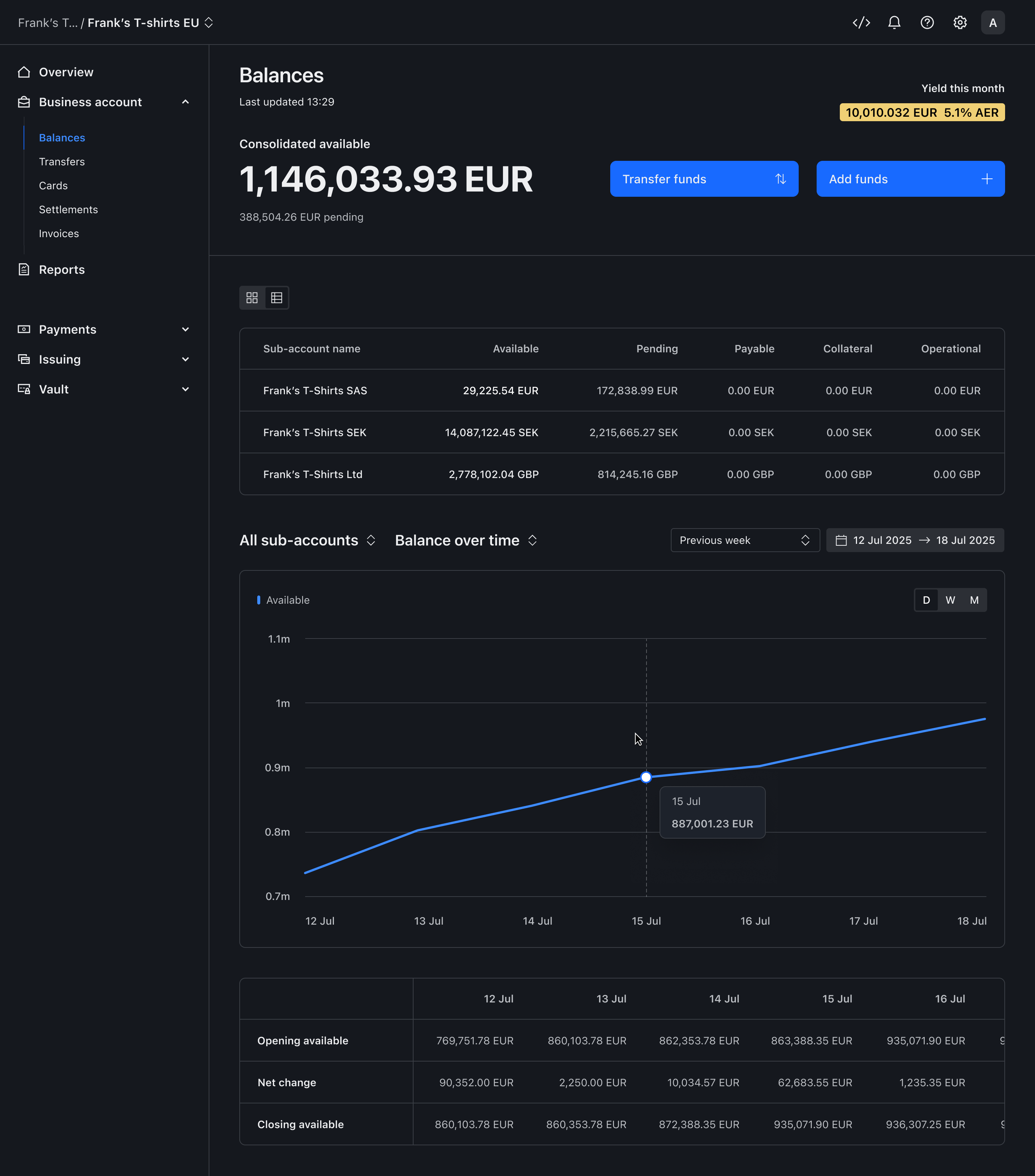This screenshot has width=1035, height=1176.
Task: Click the Add funds button
Action: click(x=910, y=179)
